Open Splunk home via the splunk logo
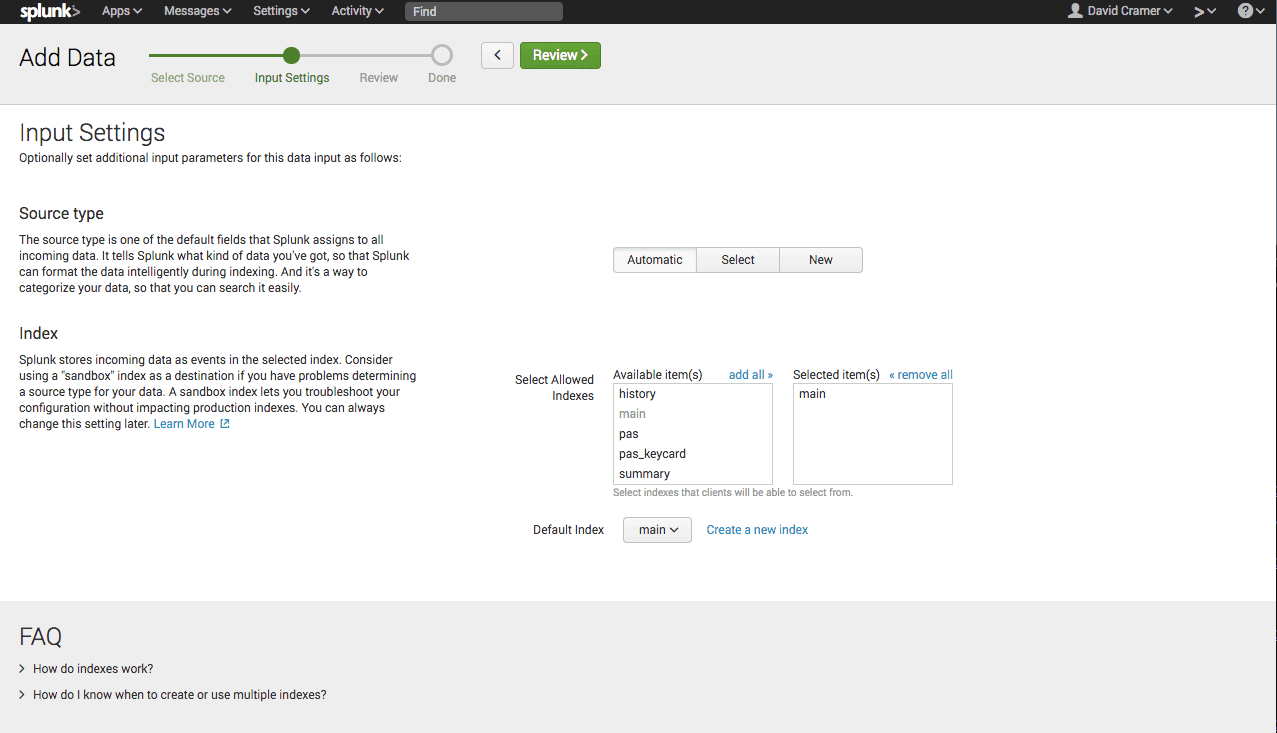This screenshot has width=1277, height=733. pos(47,11)
